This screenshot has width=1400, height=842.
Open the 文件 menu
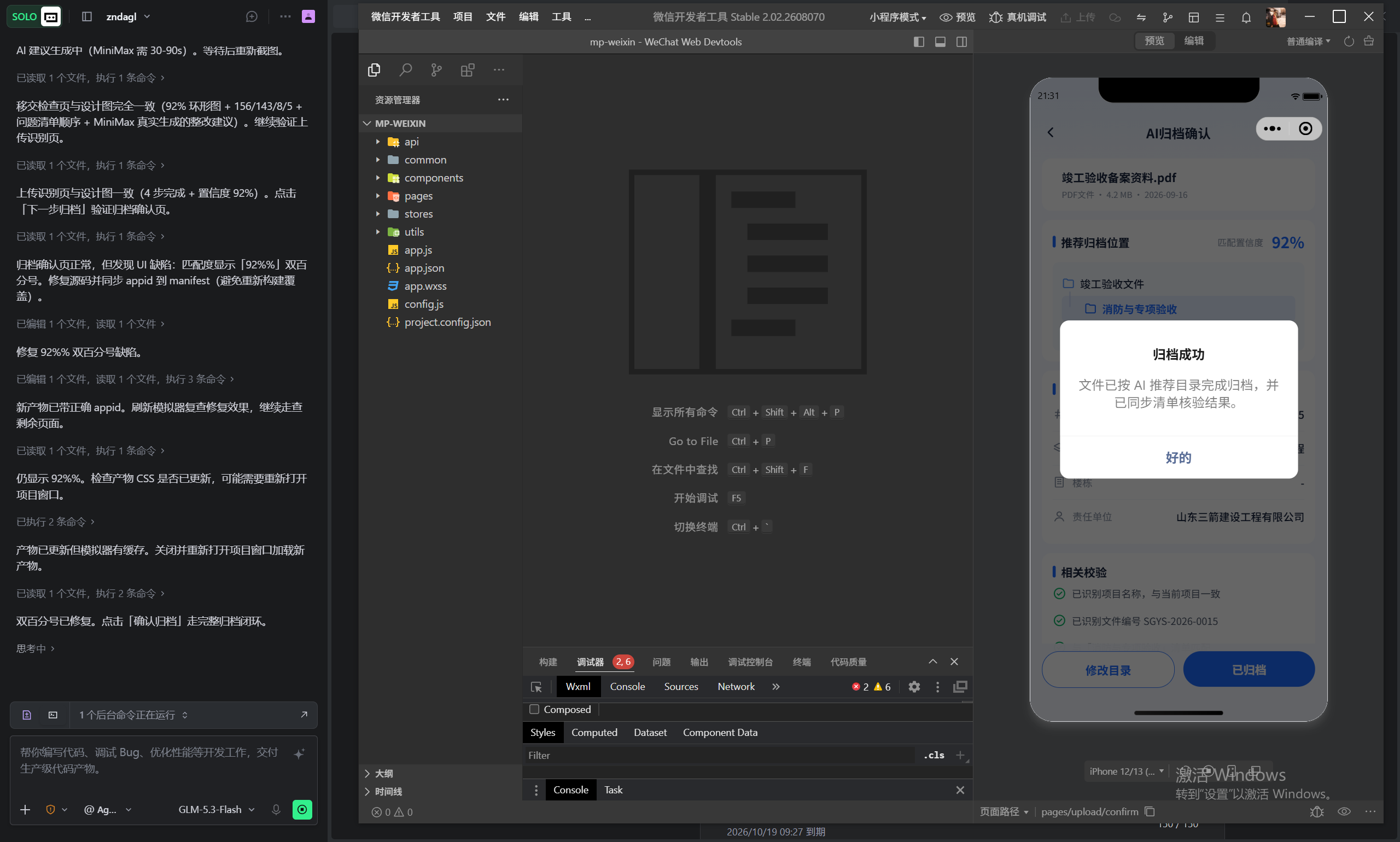[495, 17]
